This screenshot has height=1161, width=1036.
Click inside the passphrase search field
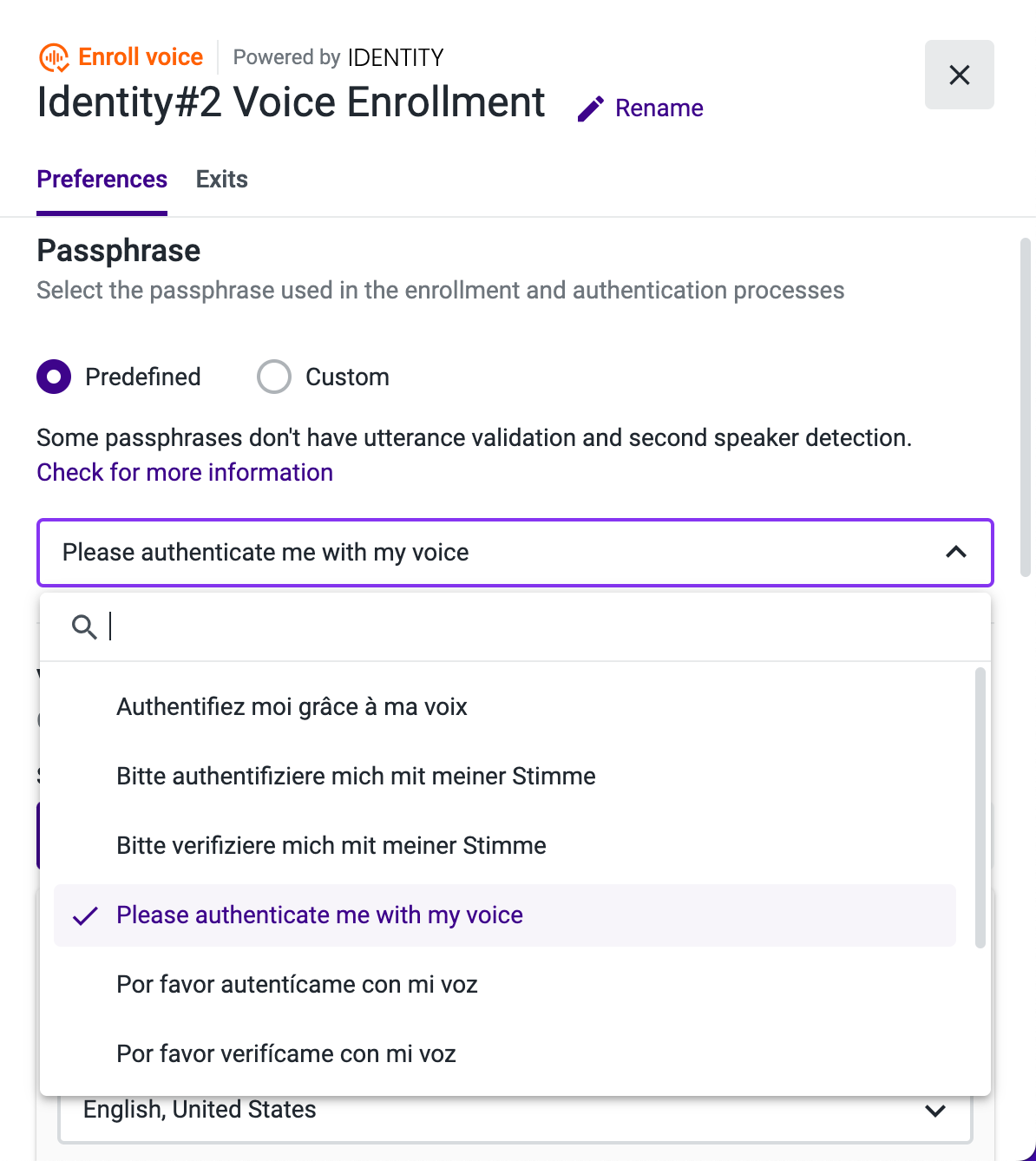click(347, 626)
